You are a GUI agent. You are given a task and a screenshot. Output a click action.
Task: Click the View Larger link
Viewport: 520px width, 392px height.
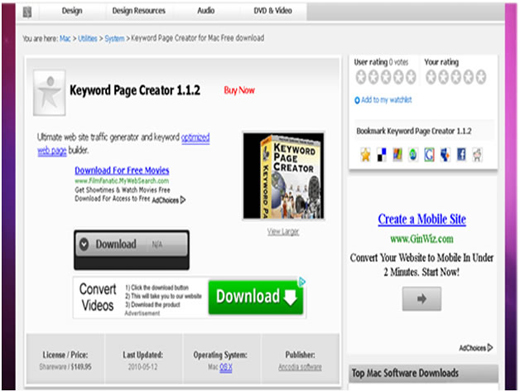point(283,231)
